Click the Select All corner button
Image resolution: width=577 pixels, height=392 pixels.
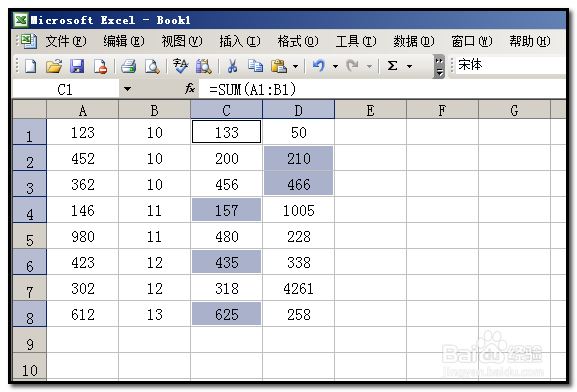(30, 110)
